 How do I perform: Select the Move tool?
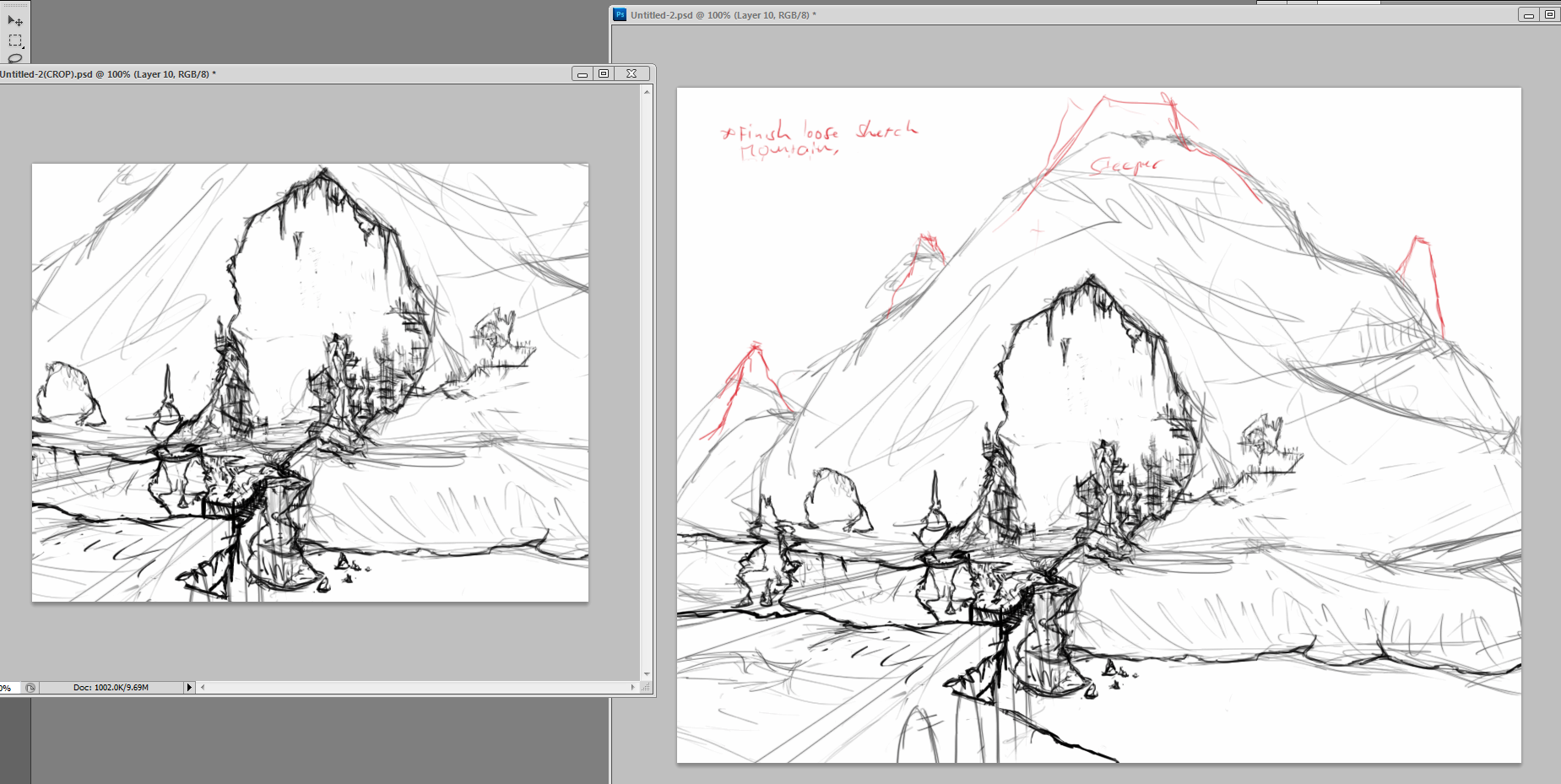point(15,20)
